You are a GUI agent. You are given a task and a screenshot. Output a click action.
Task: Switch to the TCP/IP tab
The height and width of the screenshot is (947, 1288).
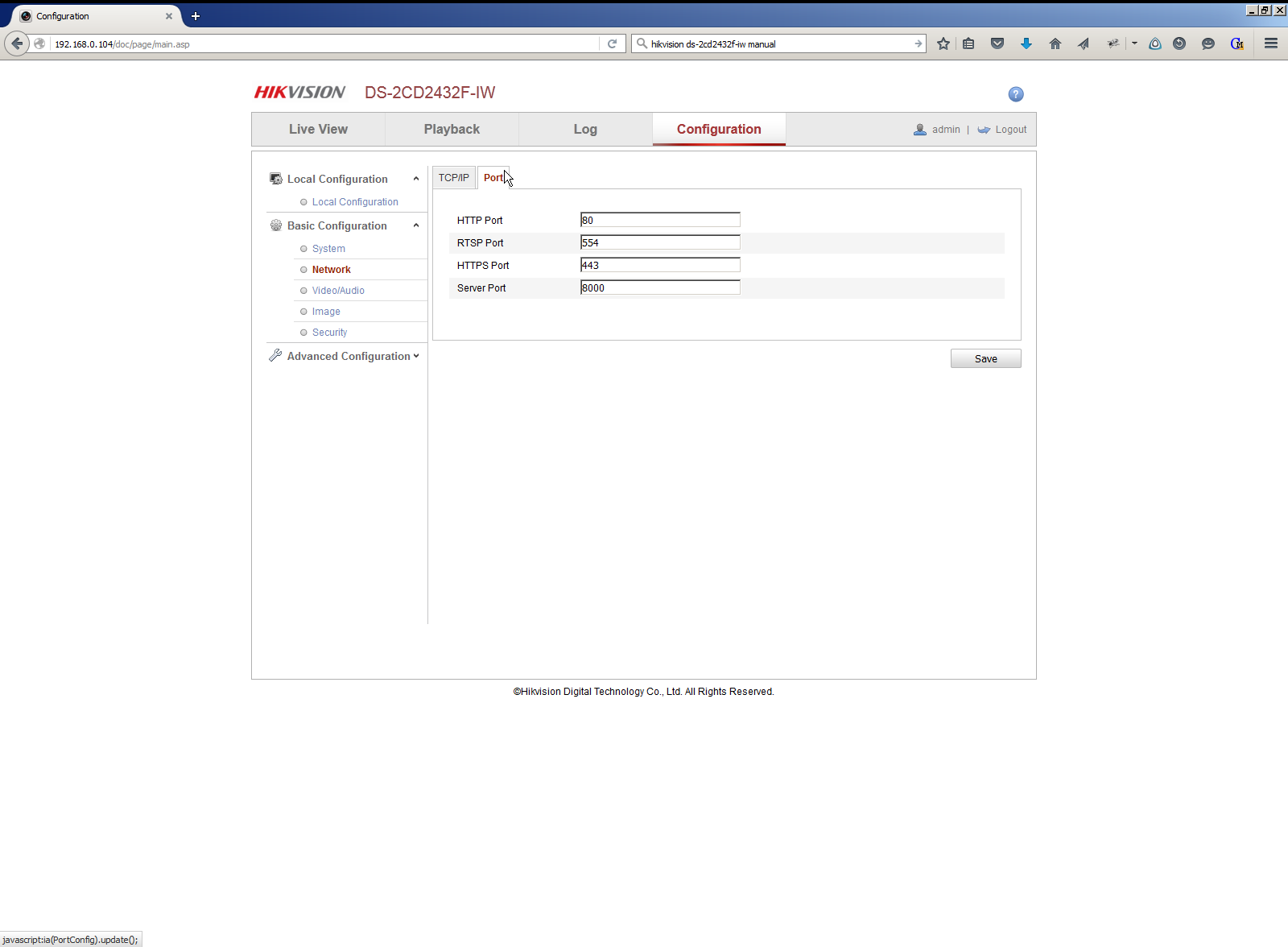coord(454,177)
